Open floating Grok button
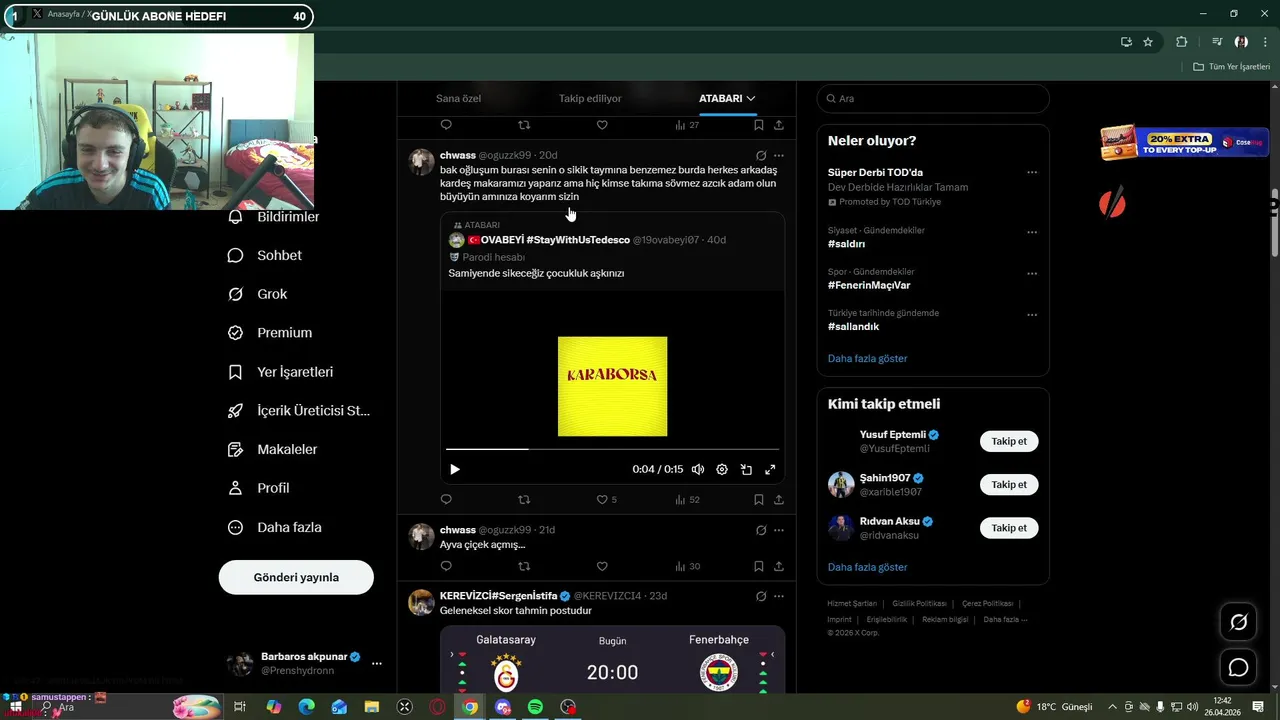 point(1238,622)
